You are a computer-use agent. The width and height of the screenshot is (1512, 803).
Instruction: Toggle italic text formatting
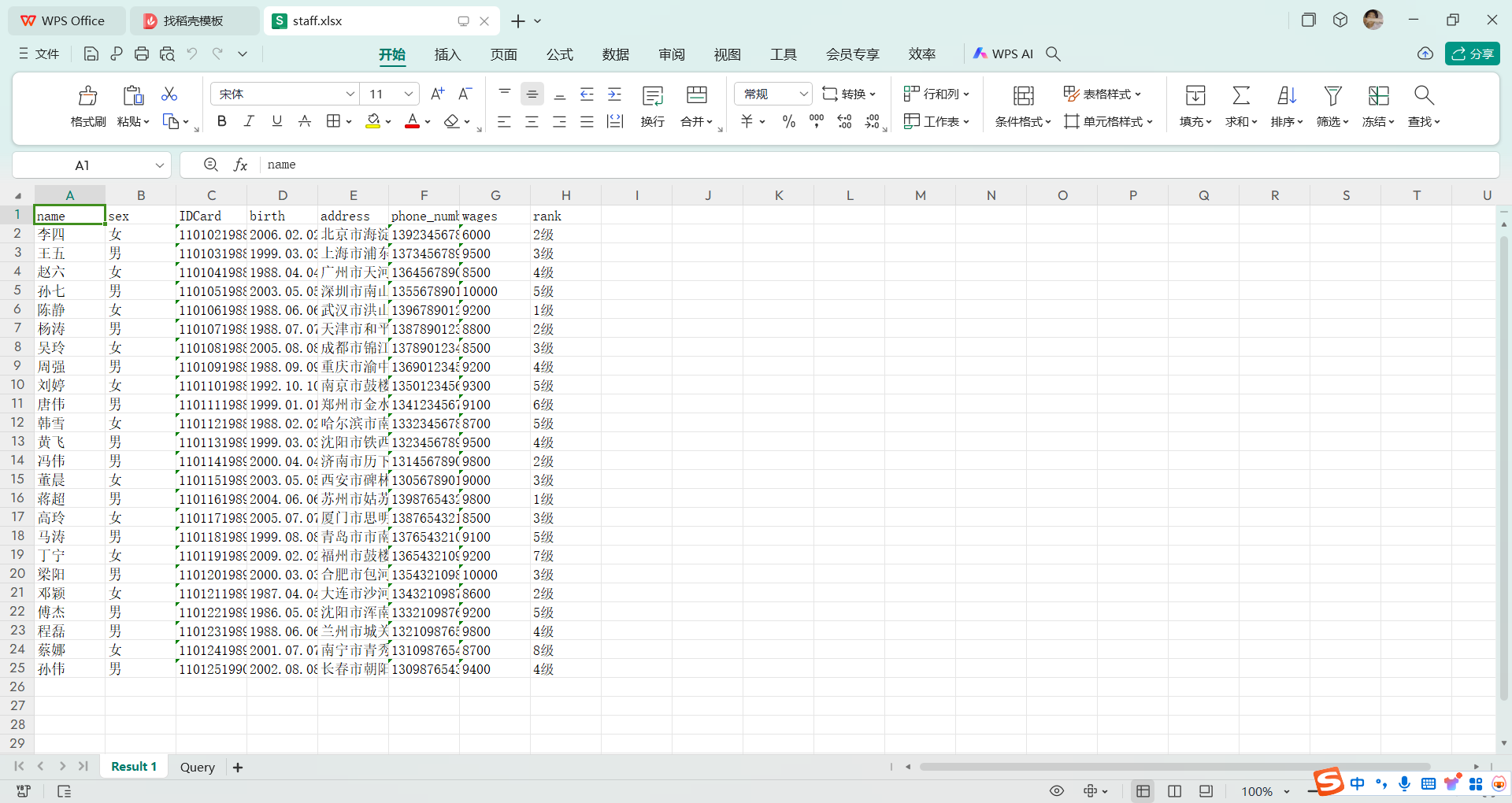click(x=249, y=121)
